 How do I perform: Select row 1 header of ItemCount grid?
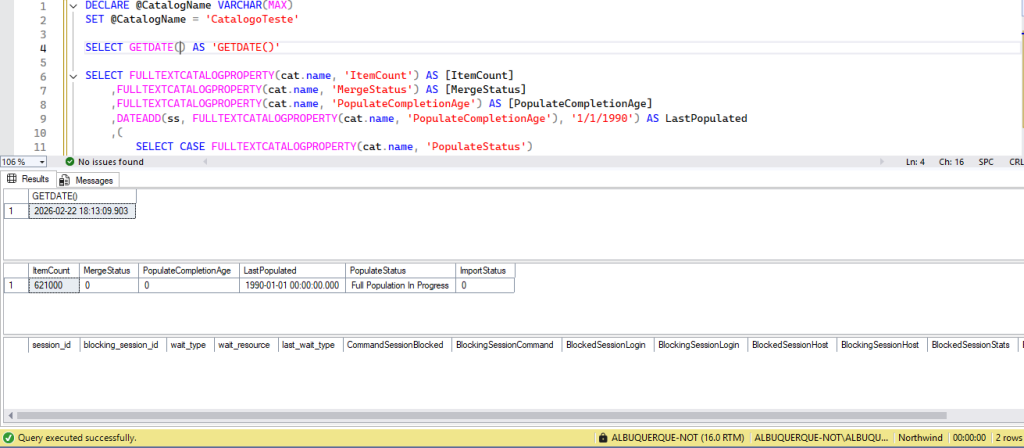click(14, 285)
